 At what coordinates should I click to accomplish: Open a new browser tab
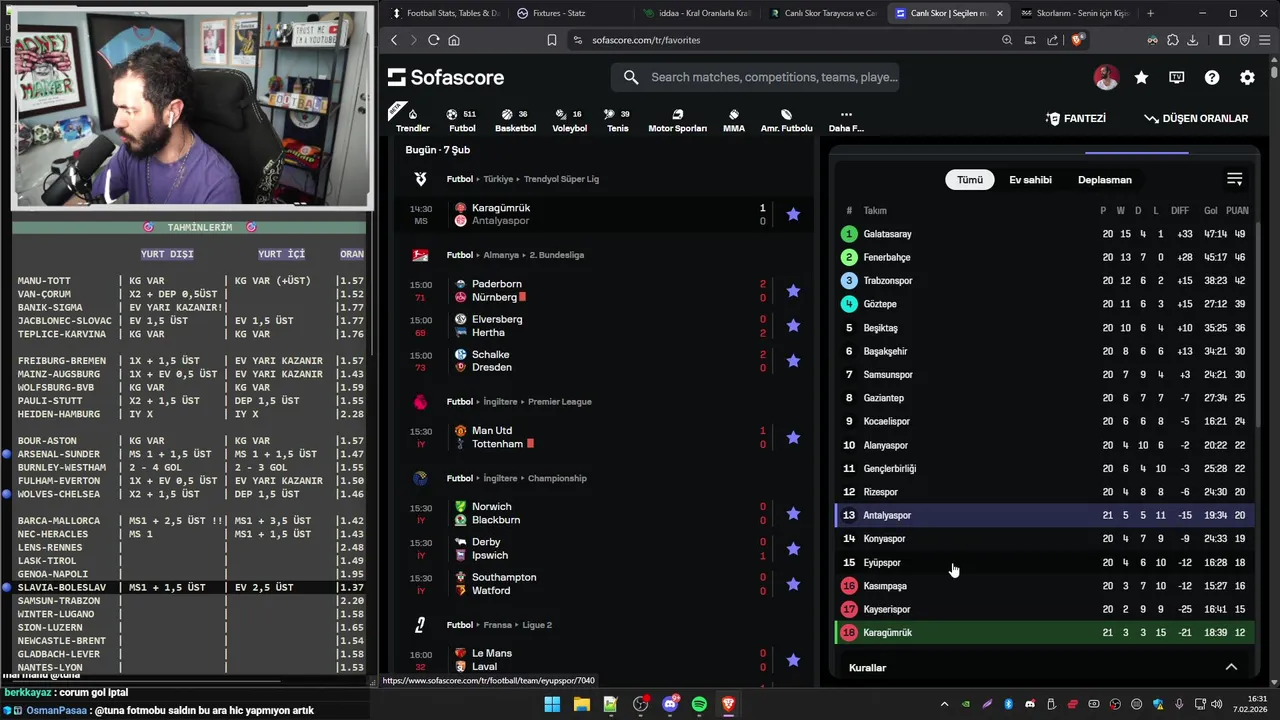tap(1150, 13)
